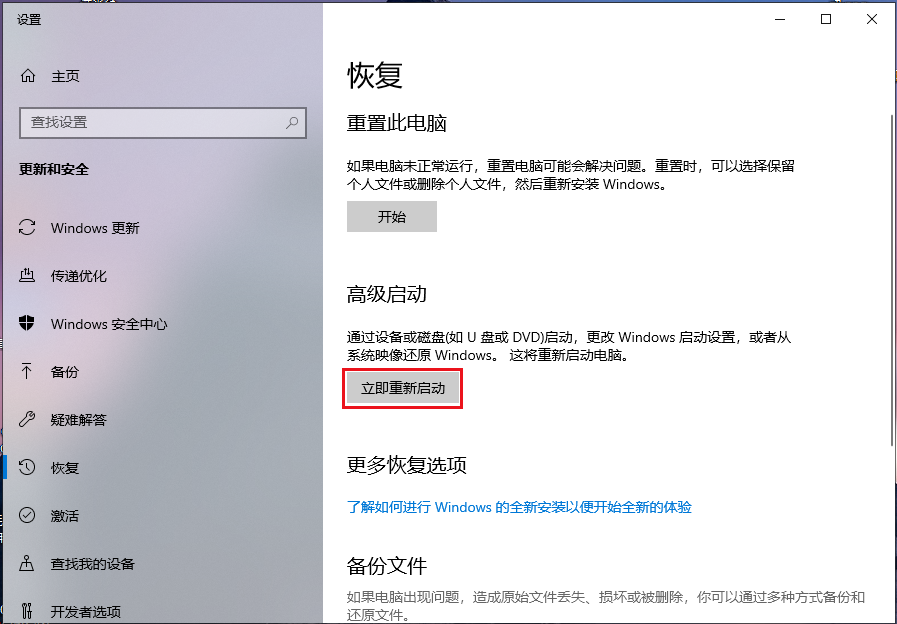897x624 pixels.
Task: Maximize the Settings window
Action: 825,19
